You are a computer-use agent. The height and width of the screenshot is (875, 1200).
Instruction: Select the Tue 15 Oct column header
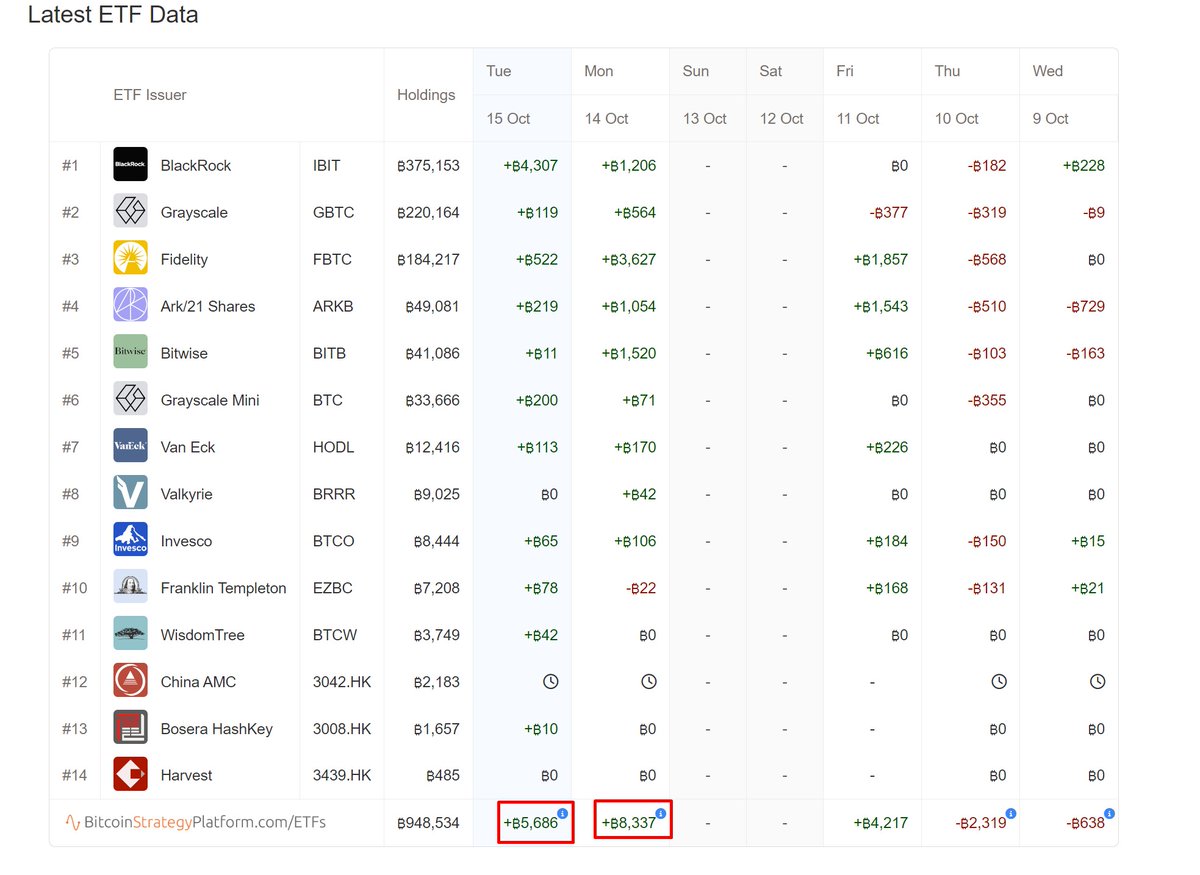[522, 95]
